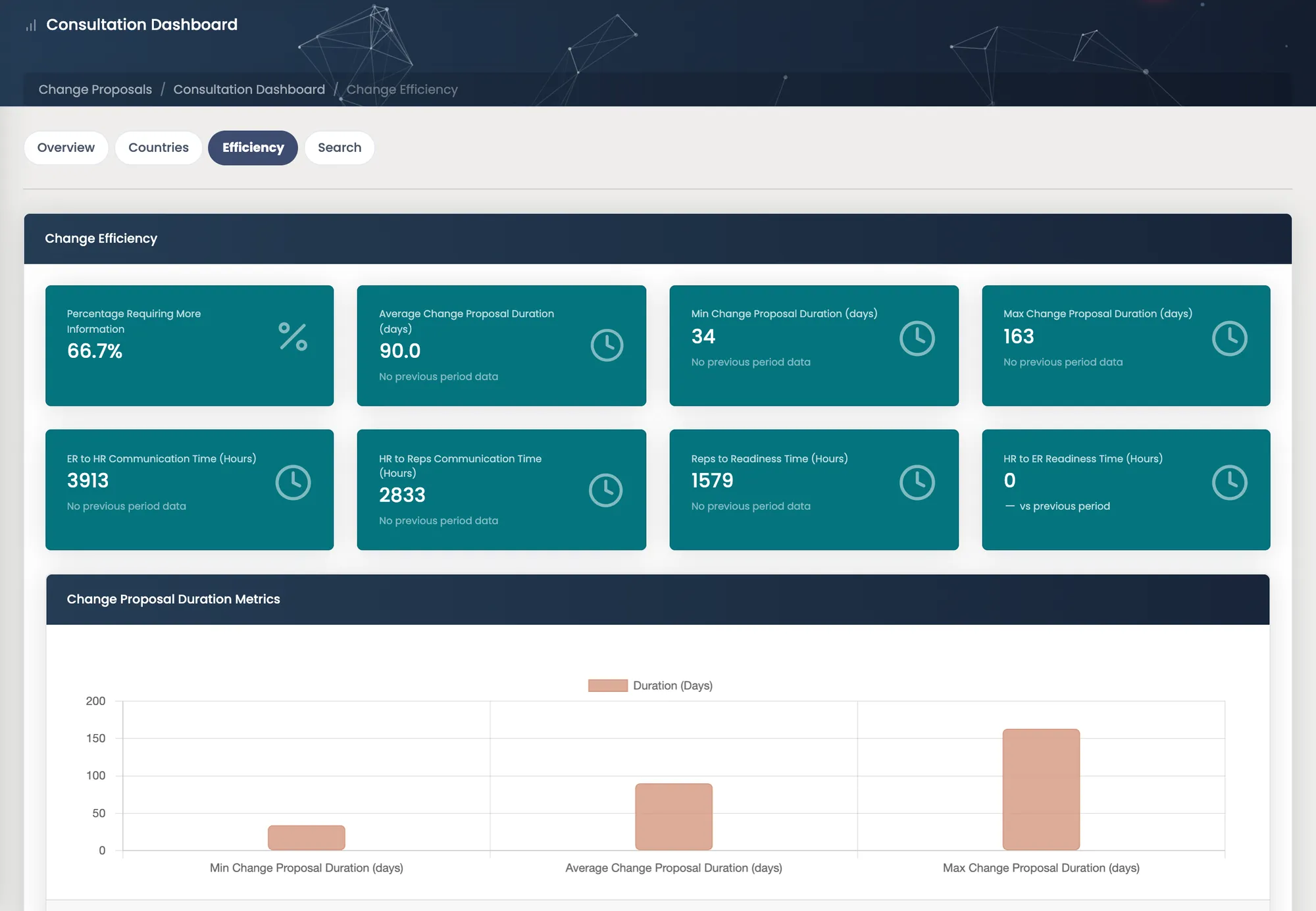Click the 2833 hours value
1316x911 pixels.
coord(402,495)
